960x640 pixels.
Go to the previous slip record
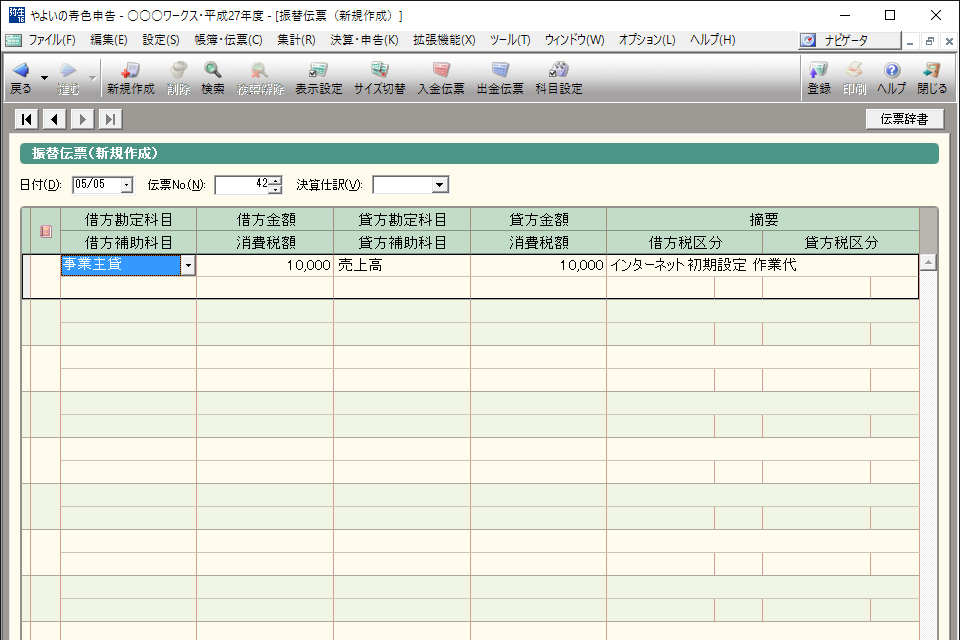click(x=54, y=119)
